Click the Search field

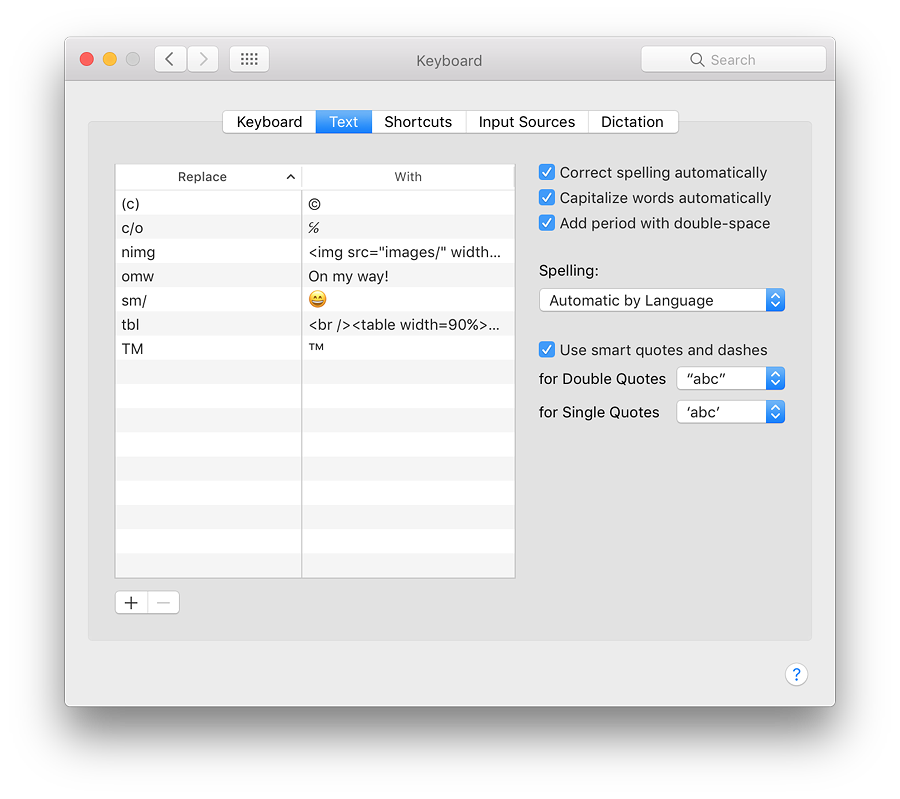tap(734, 59)
